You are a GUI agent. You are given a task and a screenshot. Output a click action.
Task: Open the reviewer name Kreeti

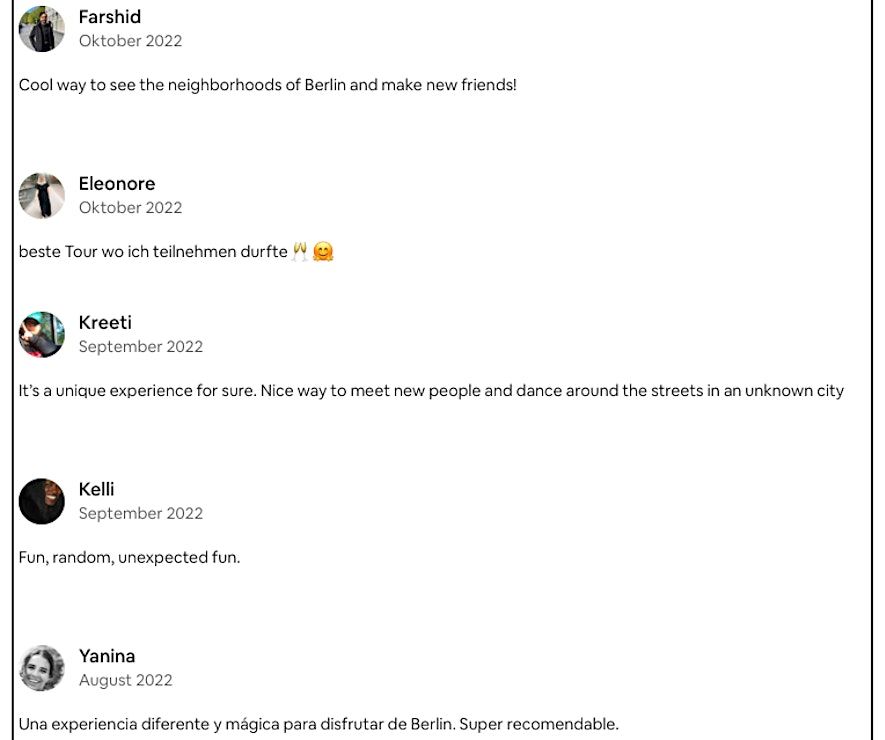point(105,323)
